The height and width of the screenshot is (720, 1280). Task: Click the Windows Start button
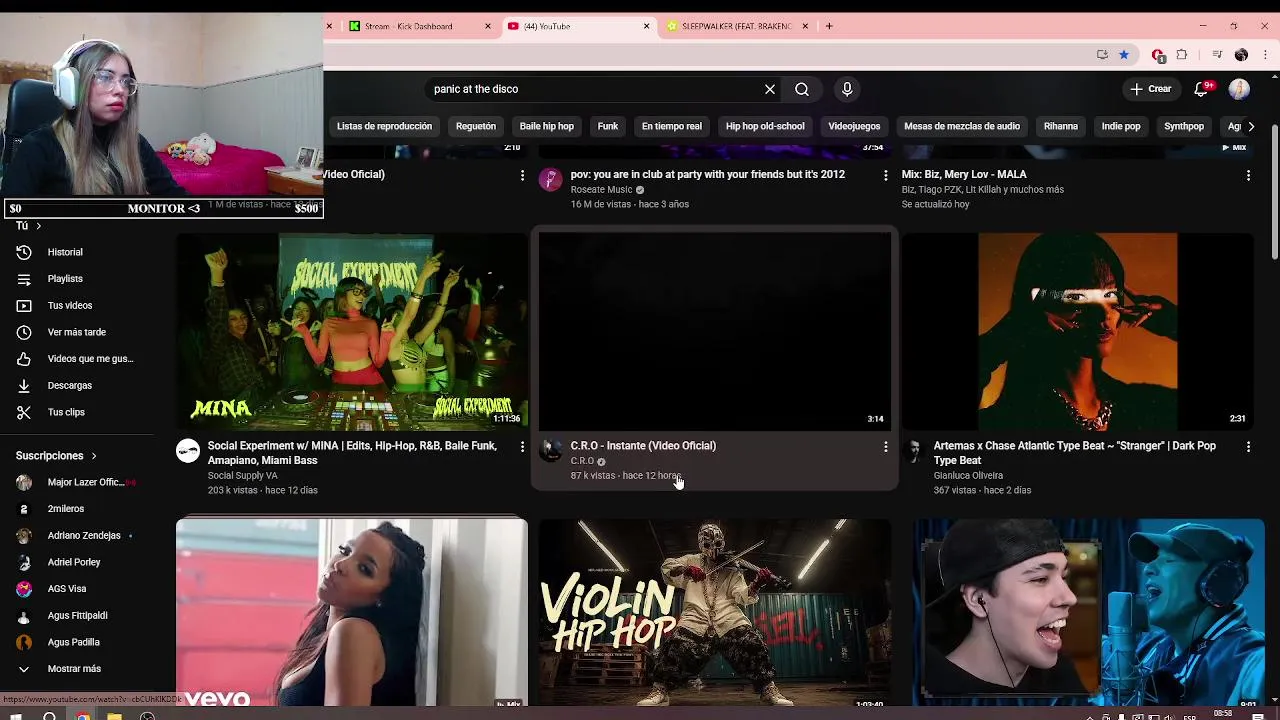click(x=16, y=715)
